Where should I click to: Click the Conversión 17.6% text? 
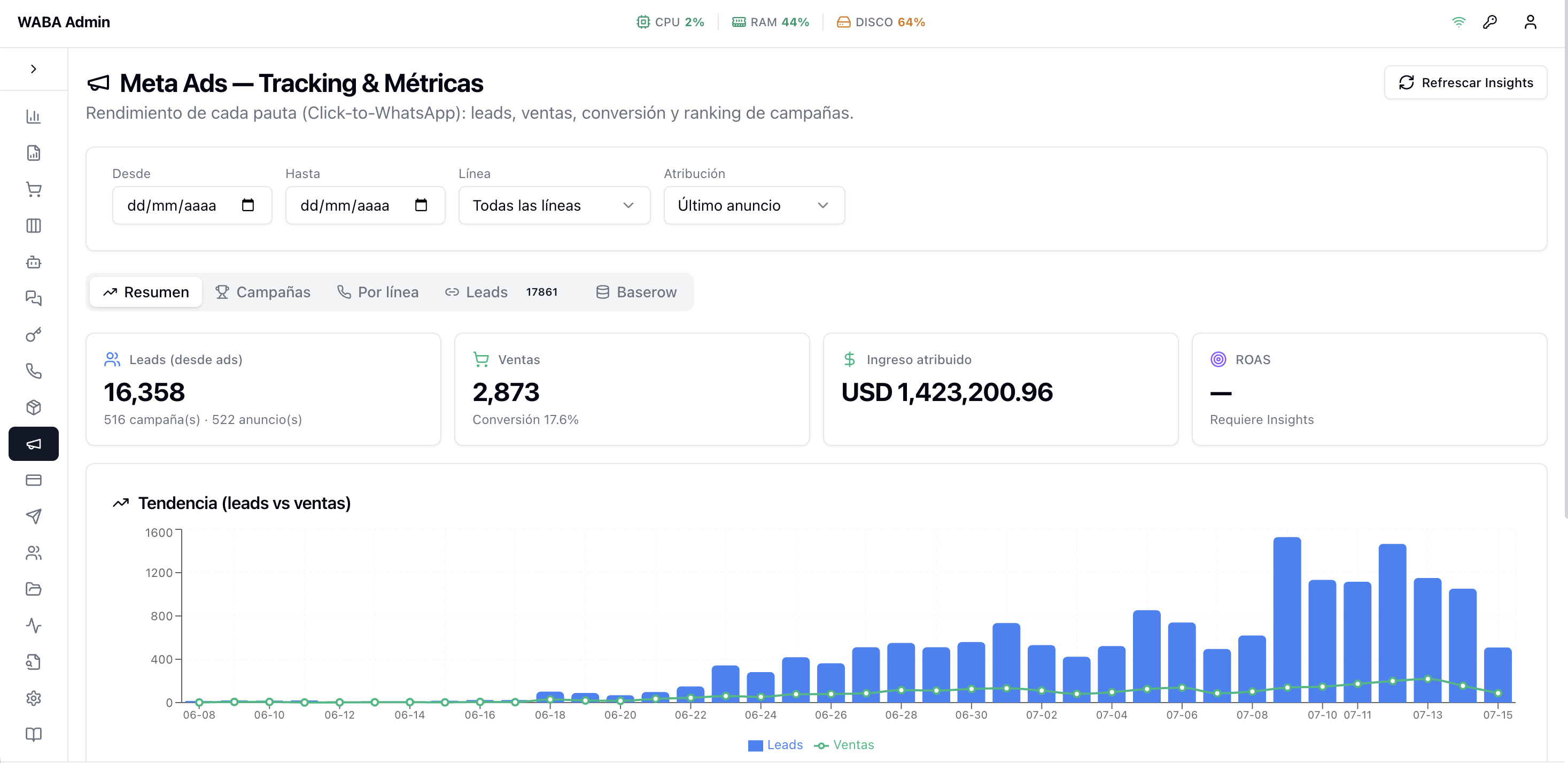[525, 420]
